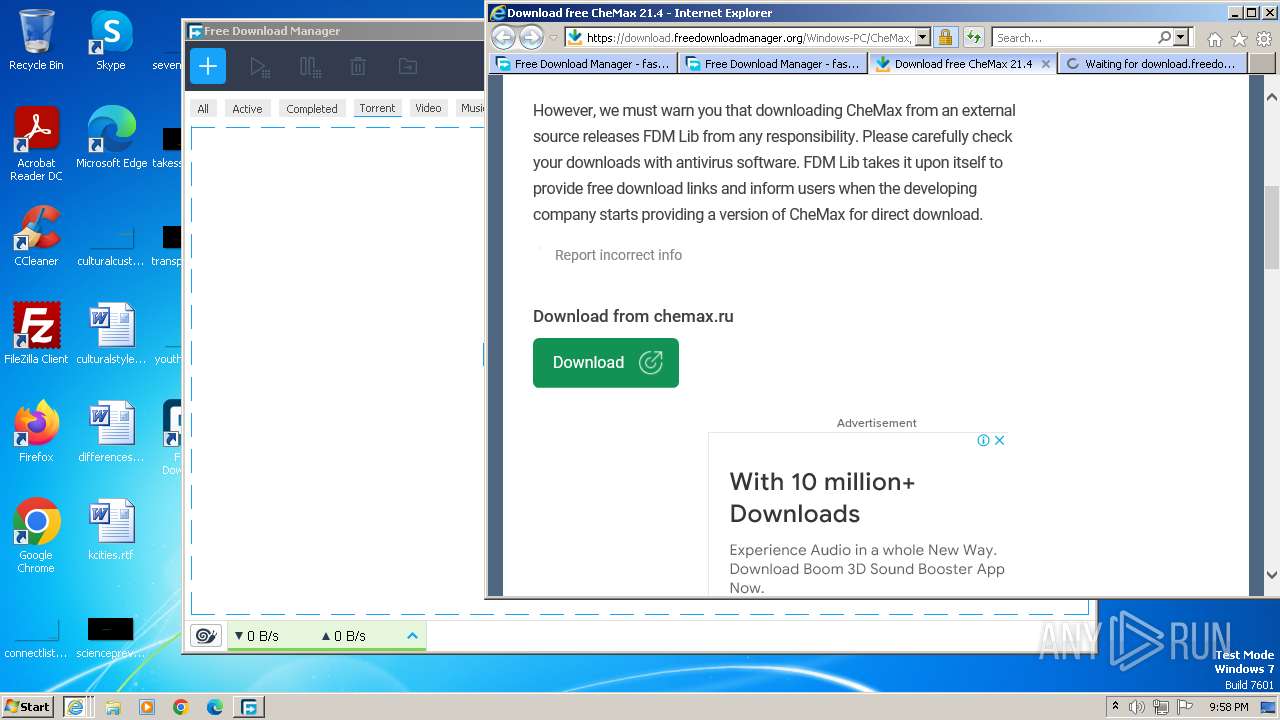The image size is (1280, 720).
Task: Click the Acrobat Reader DC desktop icon
Action: tap(36, 145)
